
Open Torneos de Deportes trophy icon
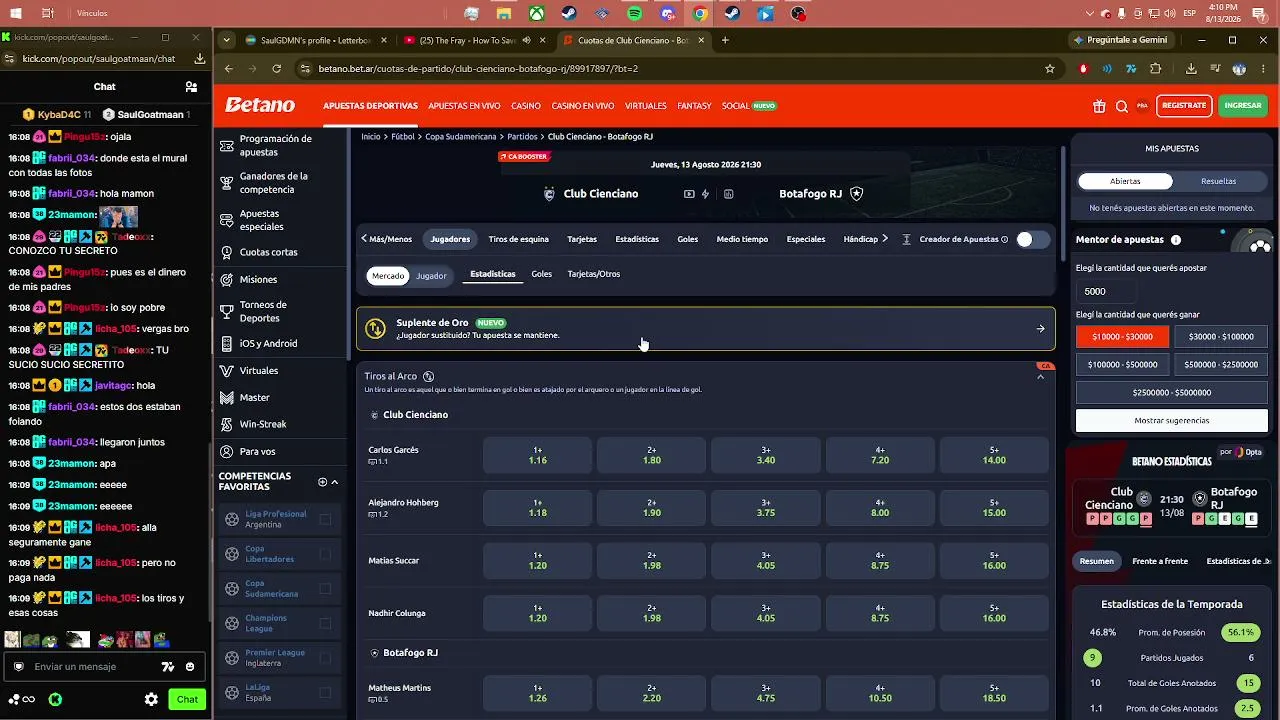(x=227, y=311)
